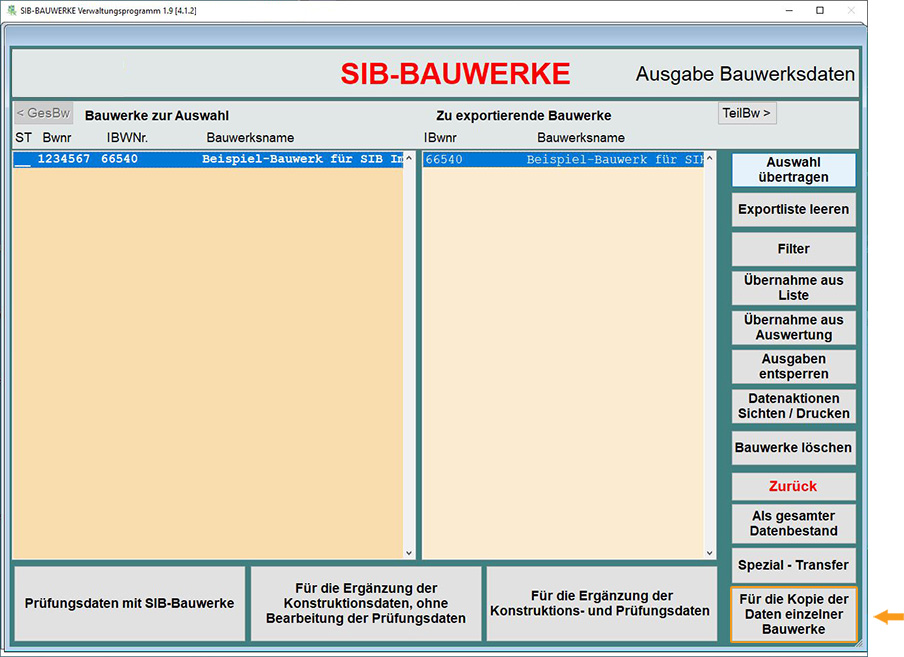Select 'Als gesamter Datenbestand' export

[793, 523]
